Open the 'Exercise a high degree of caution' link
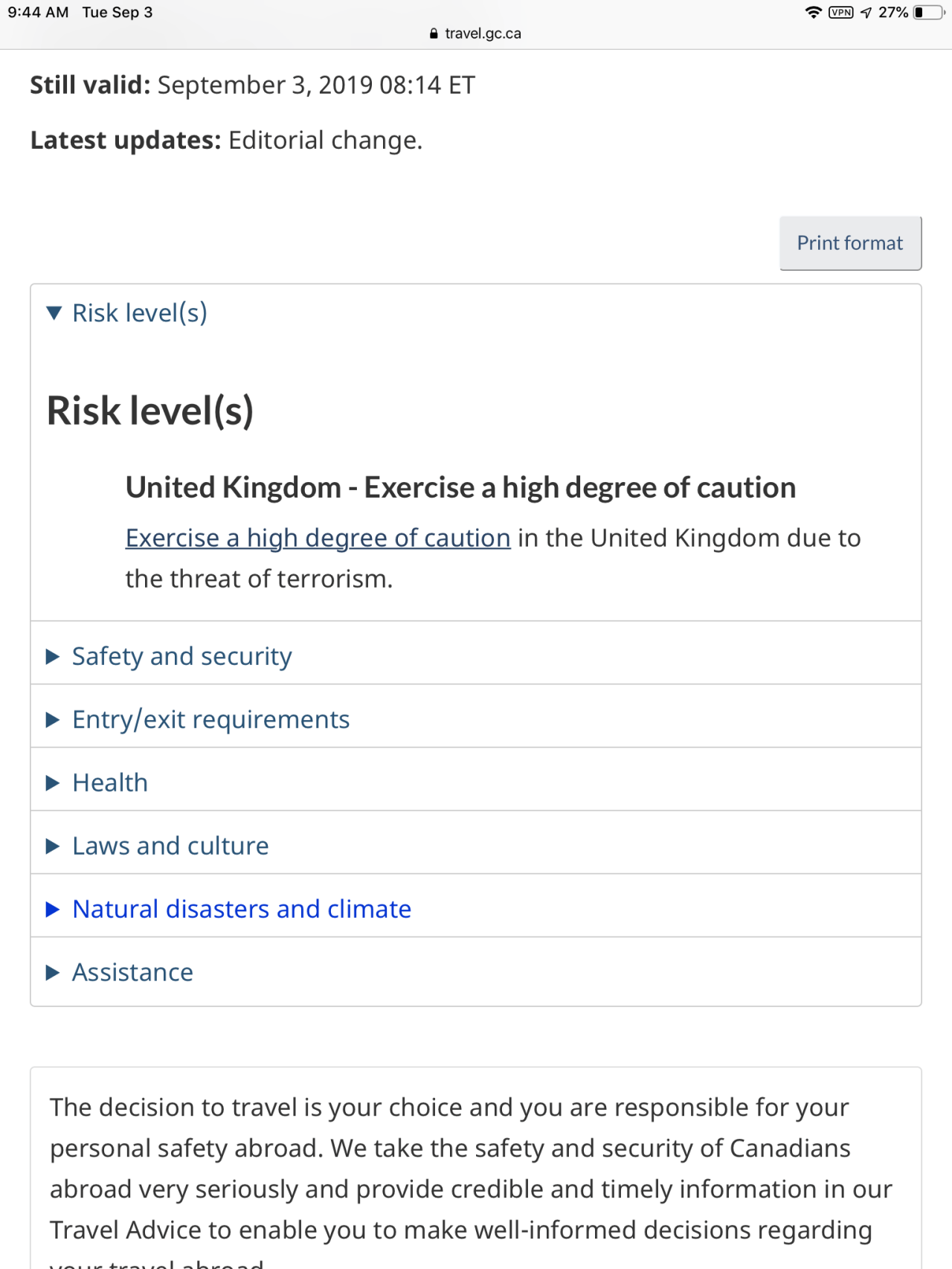Screen dimensions: 952x1269 coord(318,538)
